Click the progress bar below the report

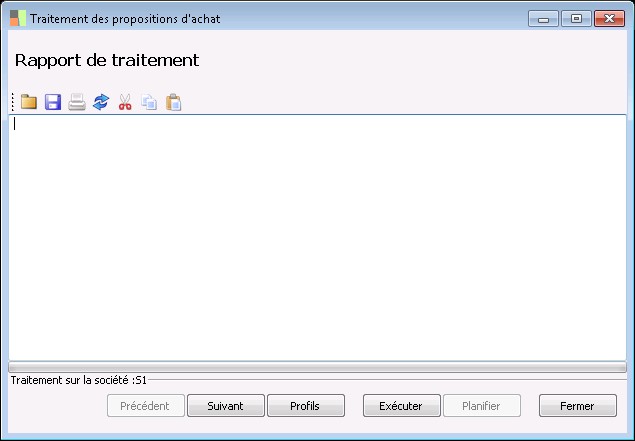(x=318, y=367)
